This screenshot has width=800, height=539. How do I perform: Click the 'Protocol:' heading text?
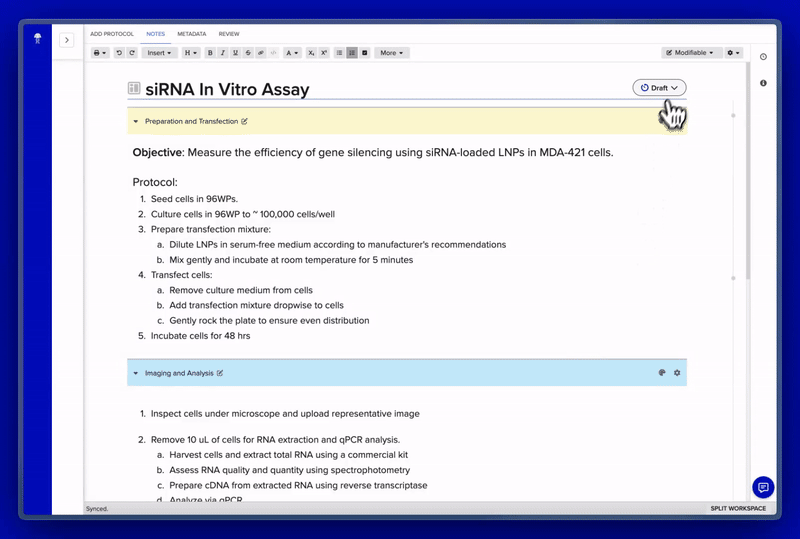[x=155, y=182]
